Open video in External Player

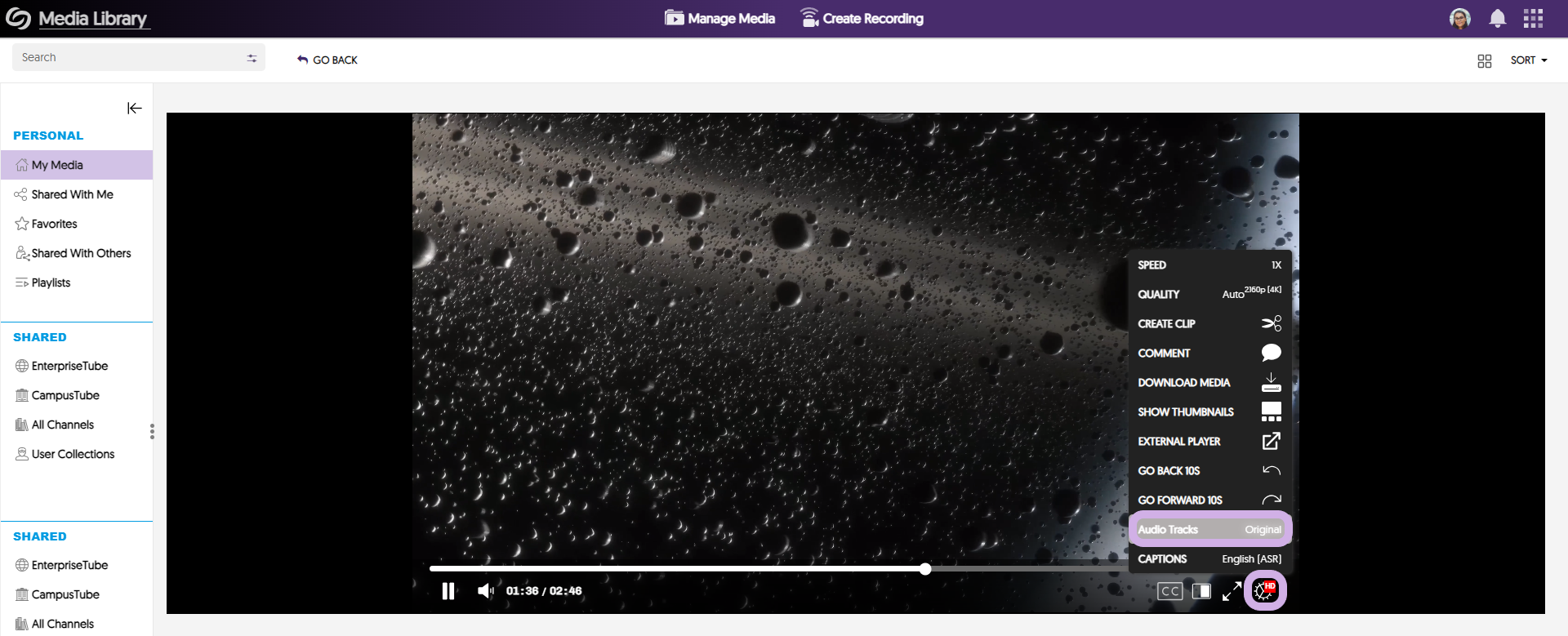pyautogui.click(x=1271, y=441)
